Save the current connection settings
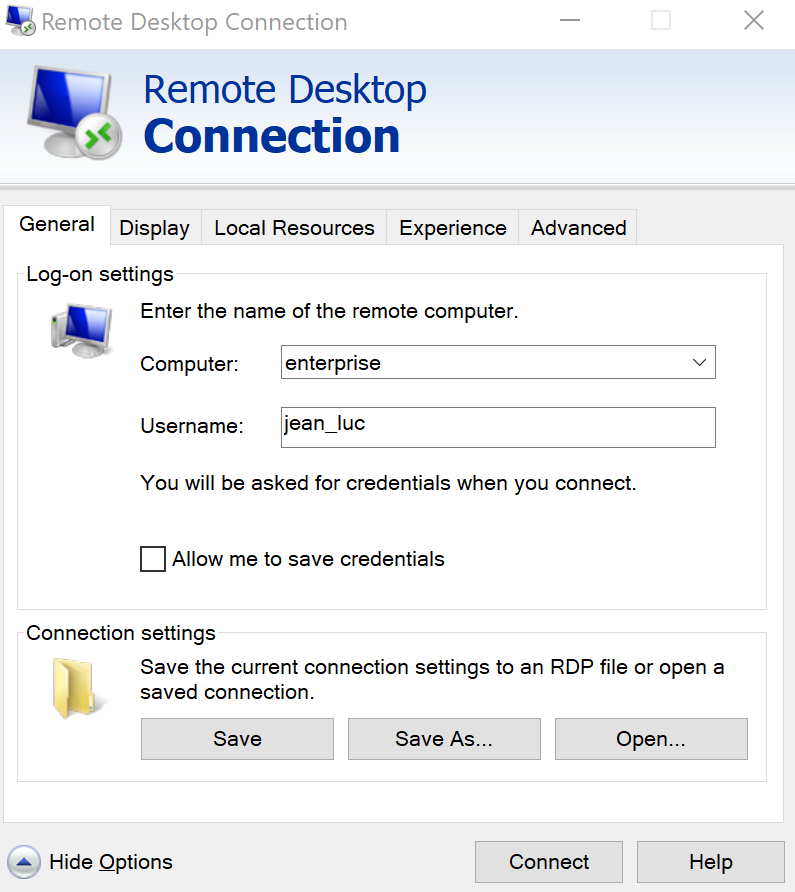Screen dimensions: 795x892 point(237,739)
